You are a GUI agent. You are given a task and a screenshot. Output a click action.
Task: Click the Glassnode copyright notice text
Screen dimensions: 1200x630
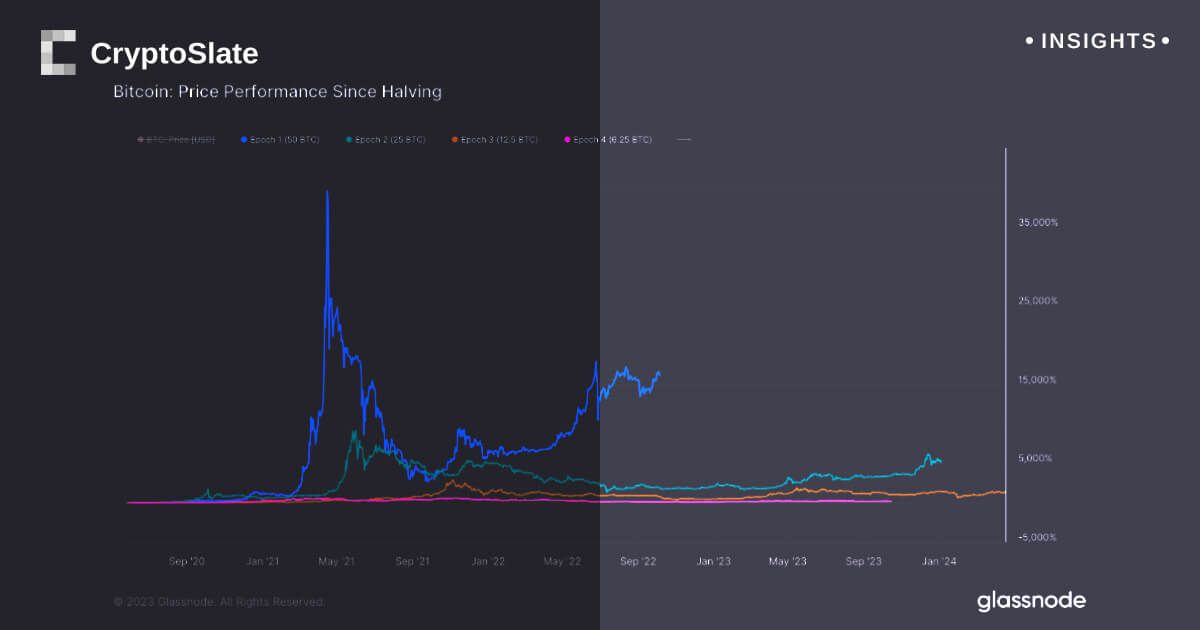tap(219, 602)
